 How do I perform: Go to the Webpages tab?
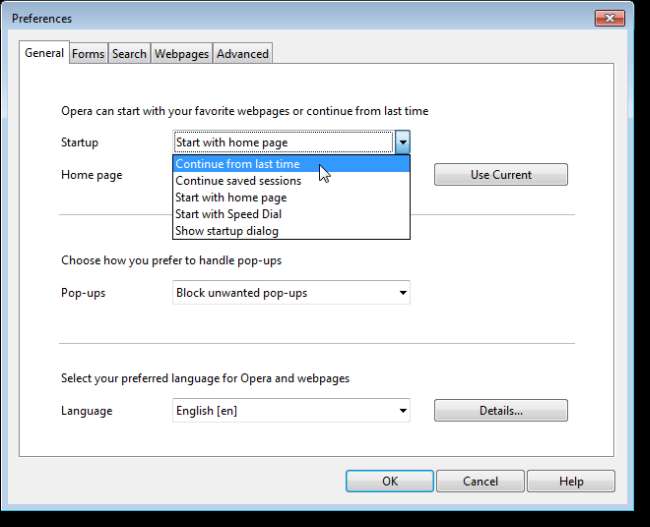point(181,54)
